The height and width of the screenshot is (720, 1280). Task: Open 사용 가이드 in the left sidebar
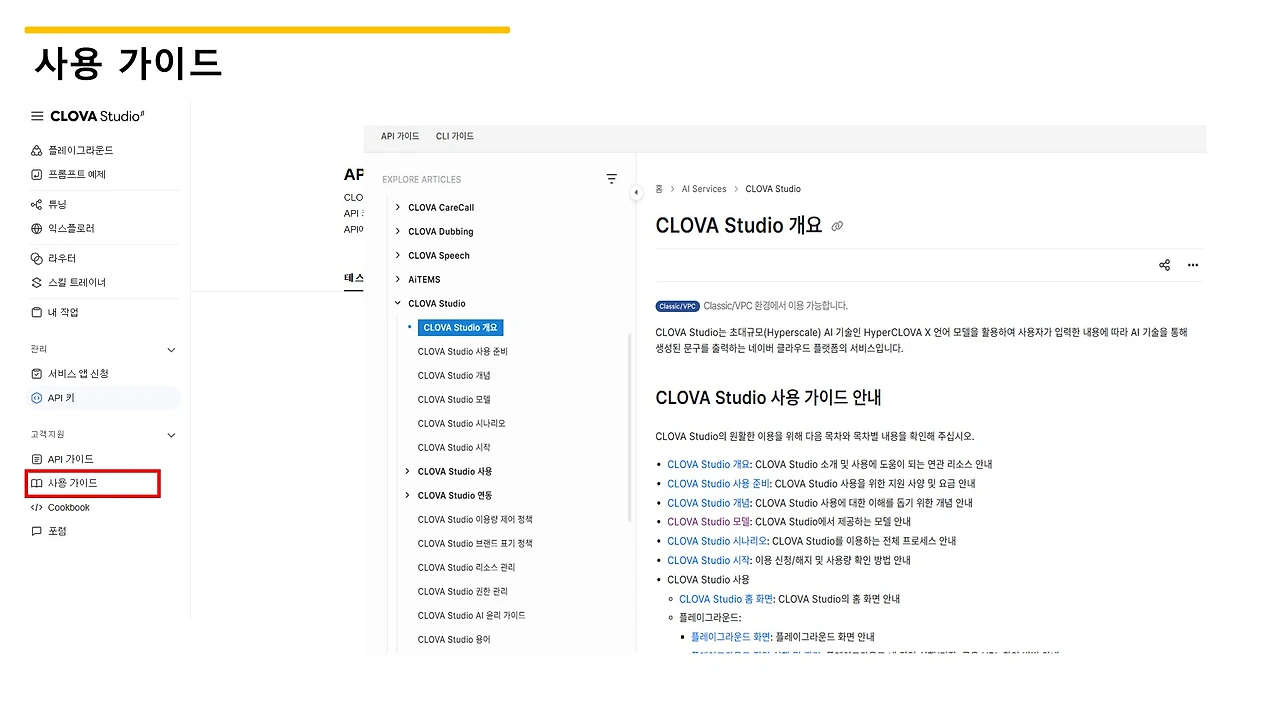tap(64, 483)
